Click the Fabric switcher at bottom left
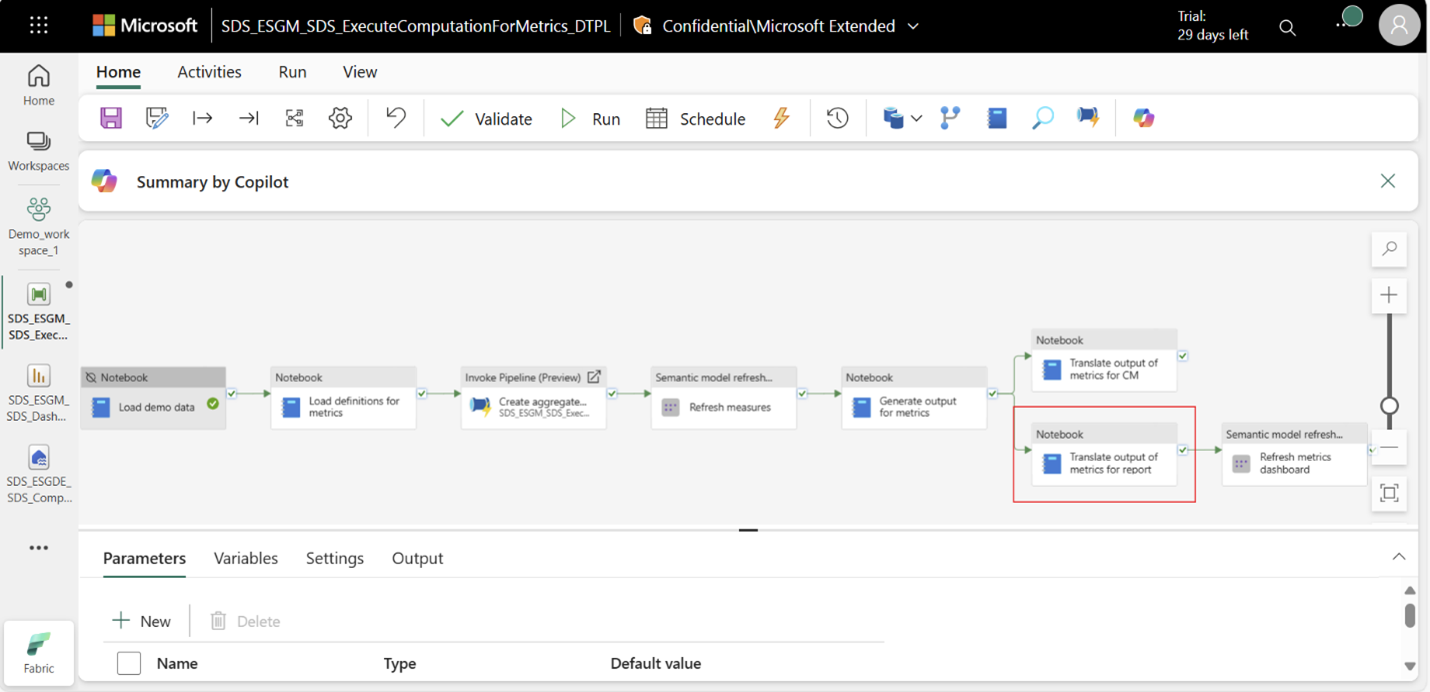Viewport: 1430px width, 692px height. point(39,653)
